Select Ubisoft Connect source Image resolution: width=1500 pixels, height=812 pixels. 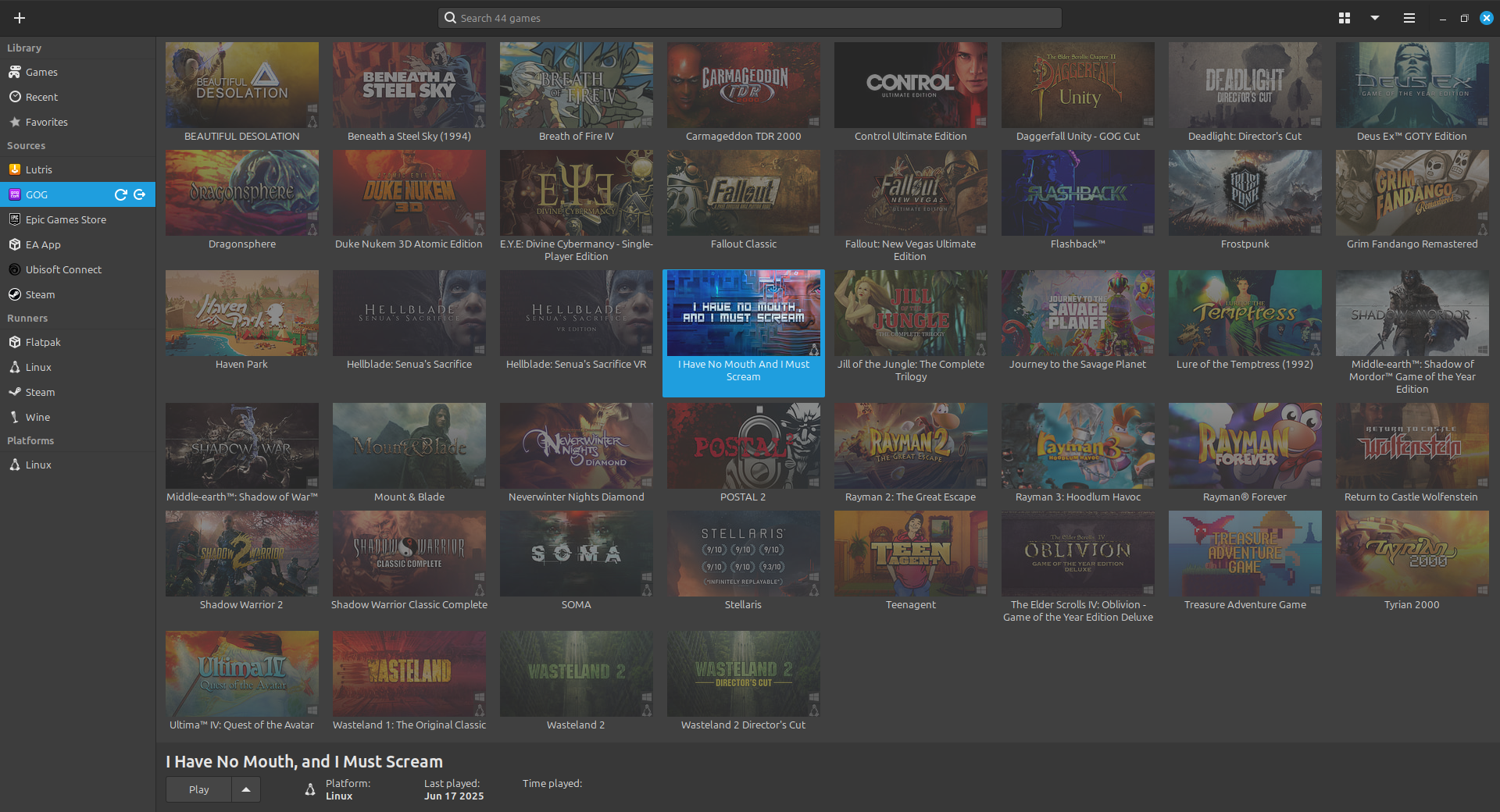tap(77, 269)
